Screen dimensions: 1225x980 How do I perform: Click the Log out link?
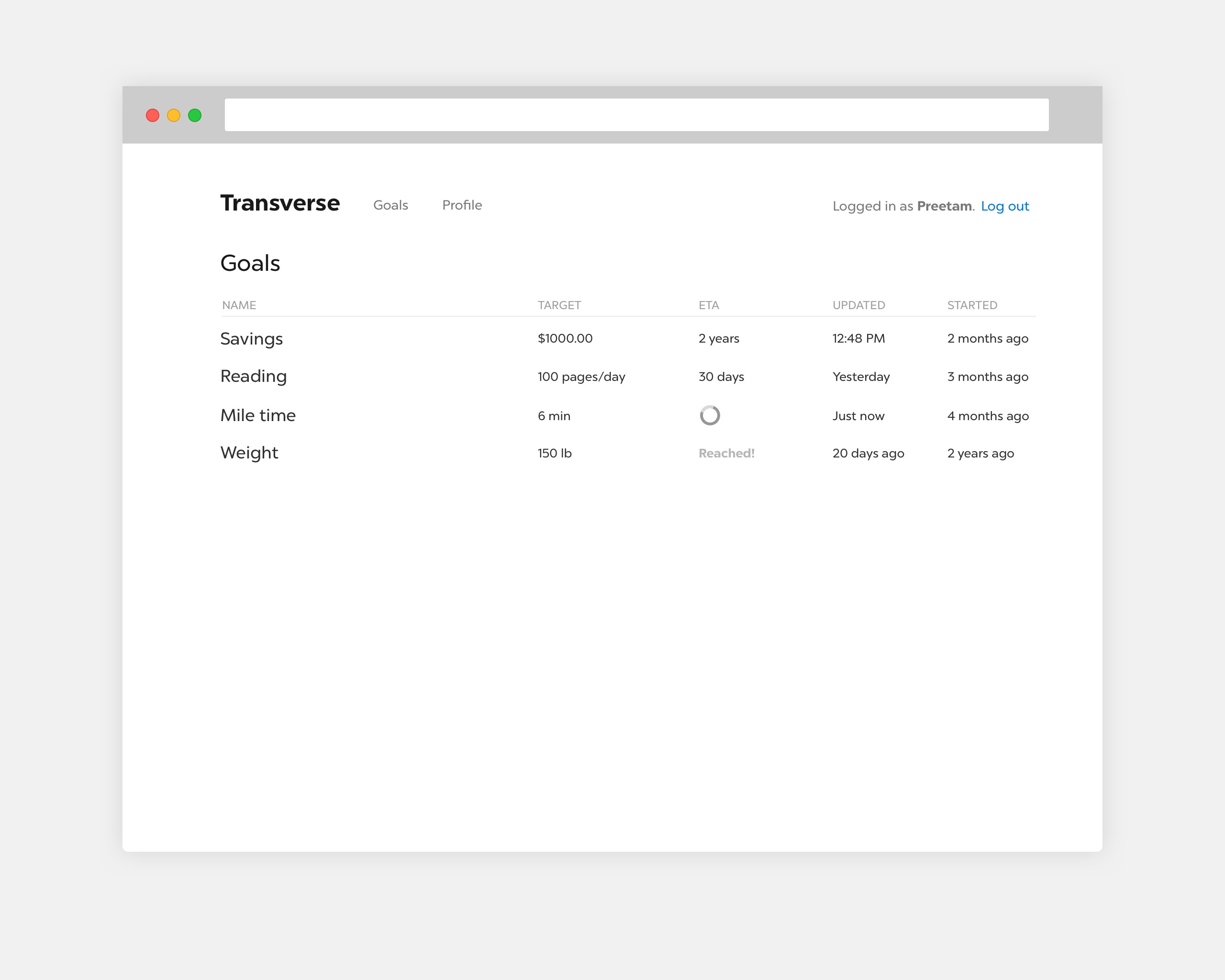[1004, 206]
